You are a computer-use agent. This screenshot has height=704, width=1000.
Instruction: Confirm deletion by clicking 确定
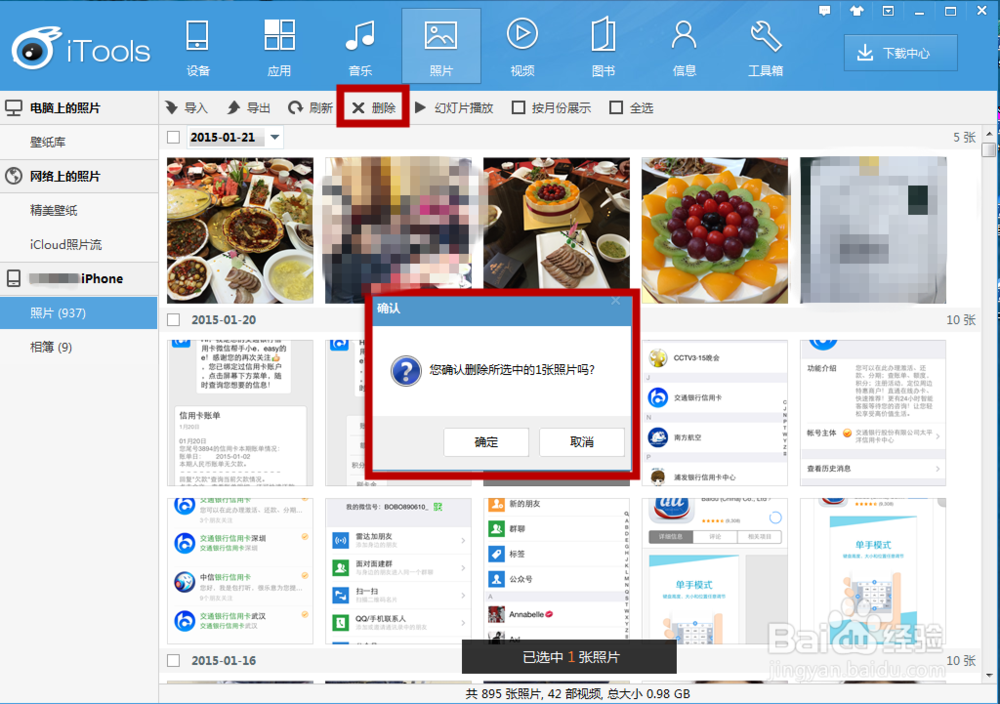(486, 442)
